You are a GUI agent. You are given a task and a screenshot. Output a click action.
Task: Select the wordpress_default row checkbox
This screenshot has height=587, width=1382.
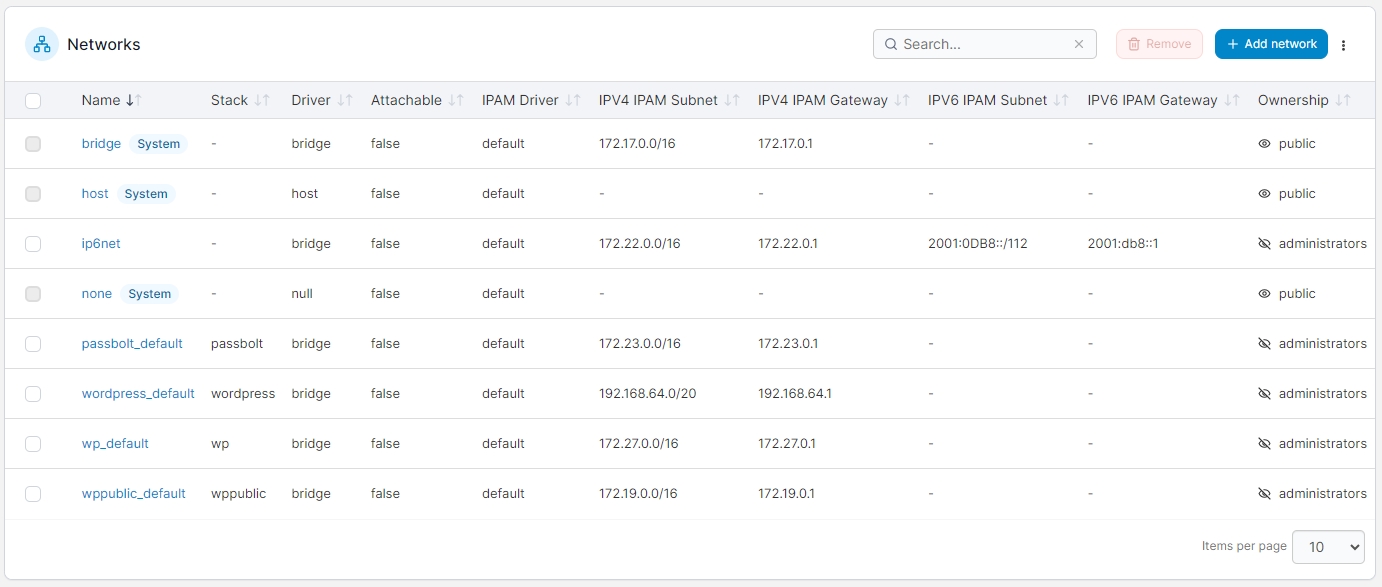[33, 394]
